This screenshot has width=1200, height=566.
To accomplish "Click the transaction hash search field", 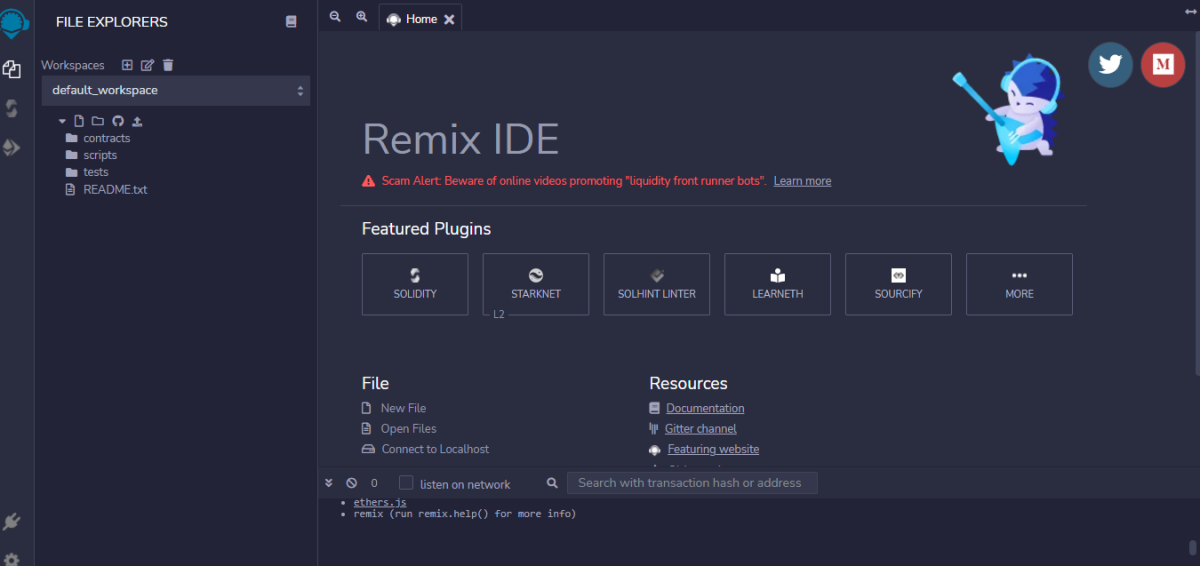I will pyautogui.click(x=691, y=483).
